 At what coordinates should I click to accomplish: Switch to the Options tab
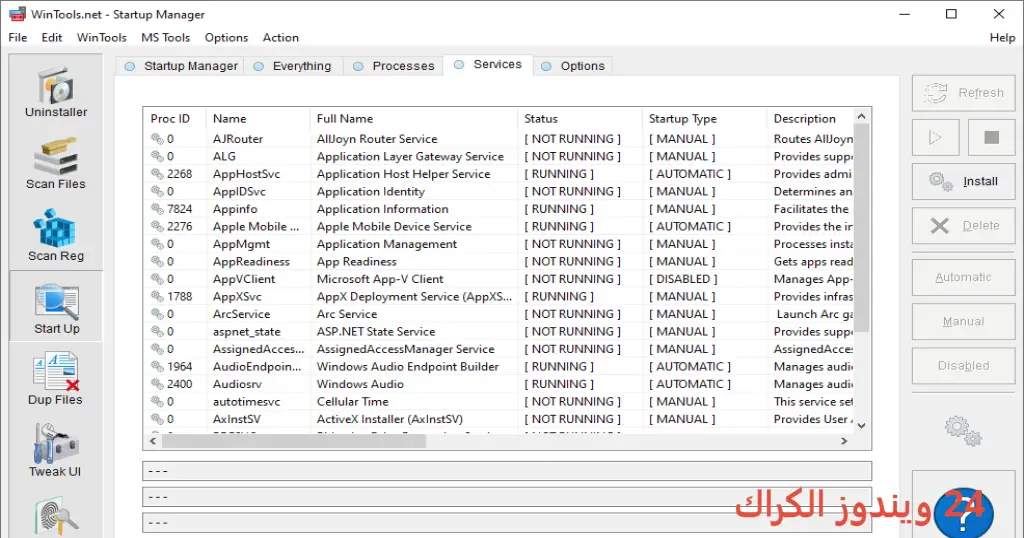(573, 66)
